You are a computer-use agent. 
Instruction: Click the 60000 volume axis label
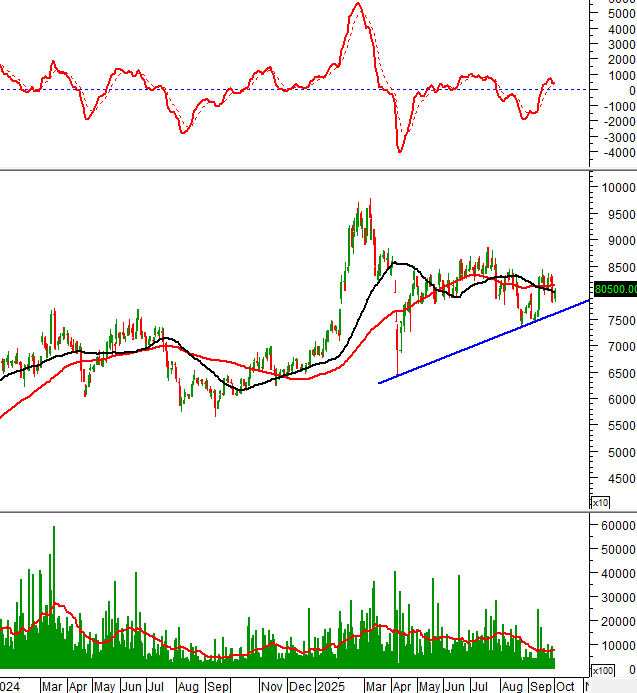[x=616, y=523]
